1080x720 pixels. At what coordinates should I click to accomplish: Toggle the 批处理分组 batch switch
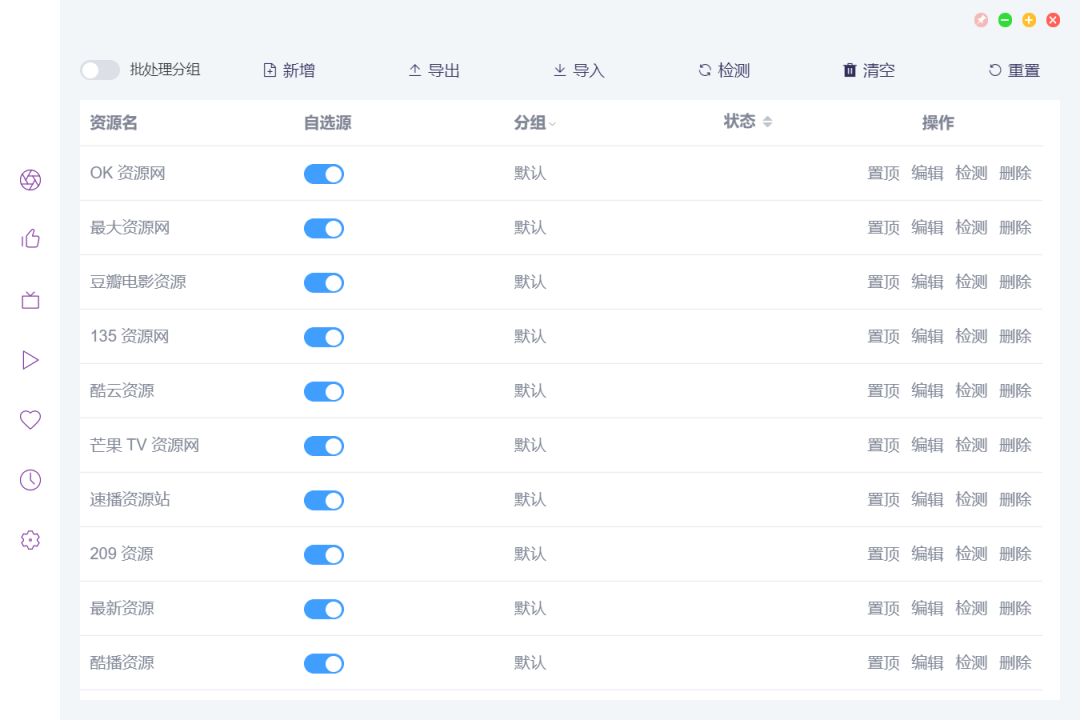click(100, 70)
